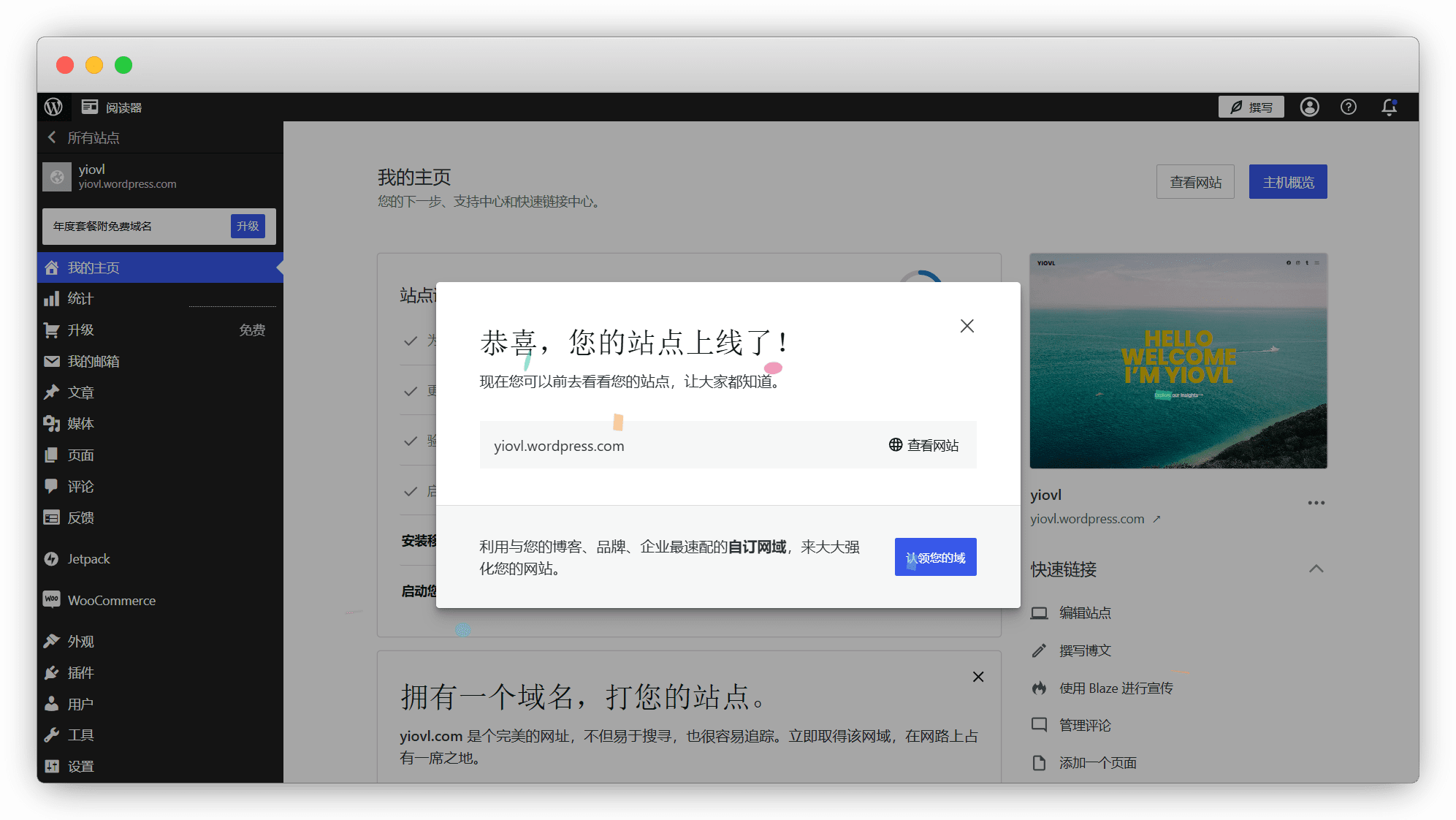Dismiss the domain name banner

pos(978,677)
